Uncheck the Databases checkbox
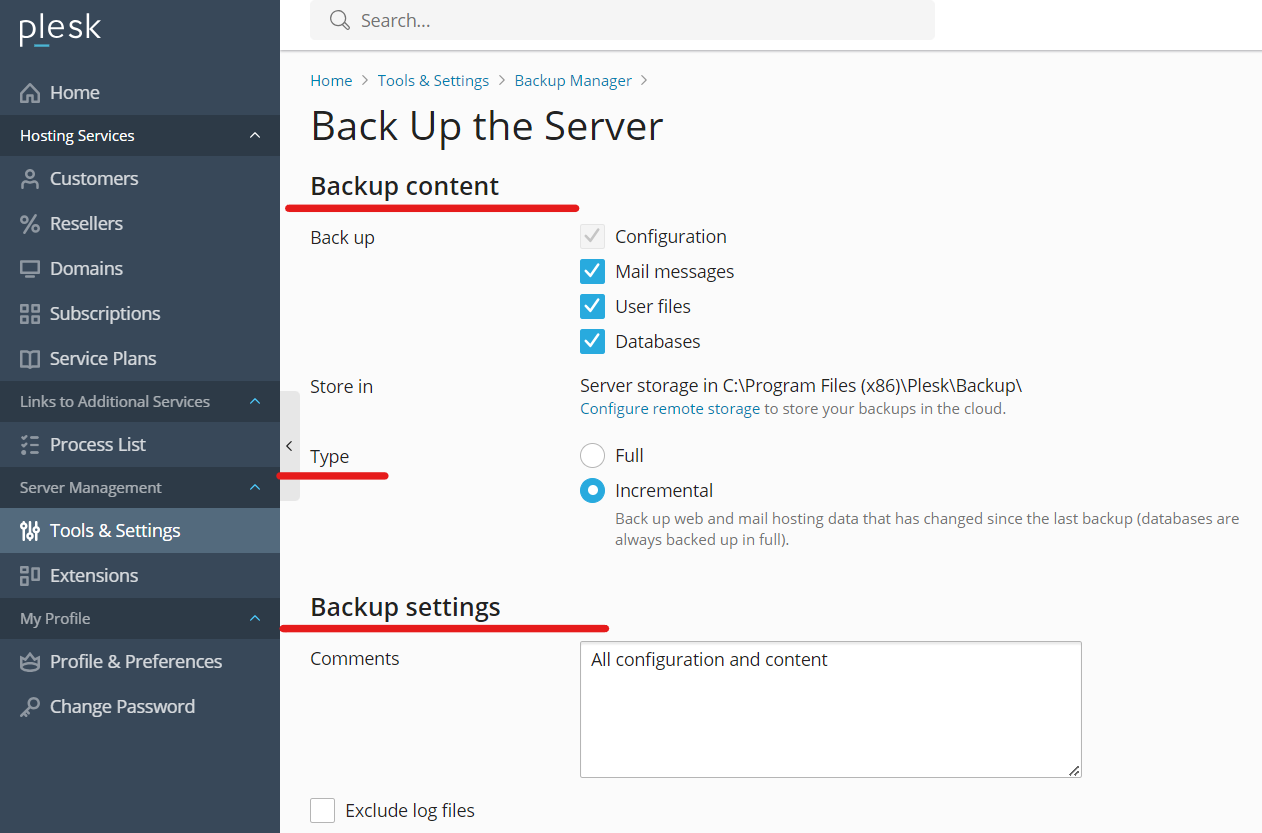 592,342
